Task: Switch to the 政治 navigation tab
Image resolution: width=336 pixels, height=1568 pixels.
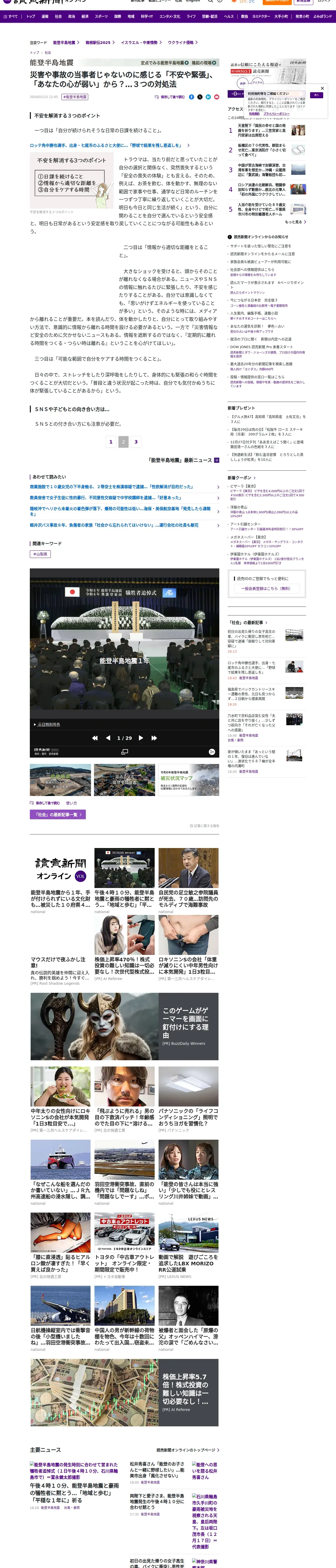Action: point(72,16)
